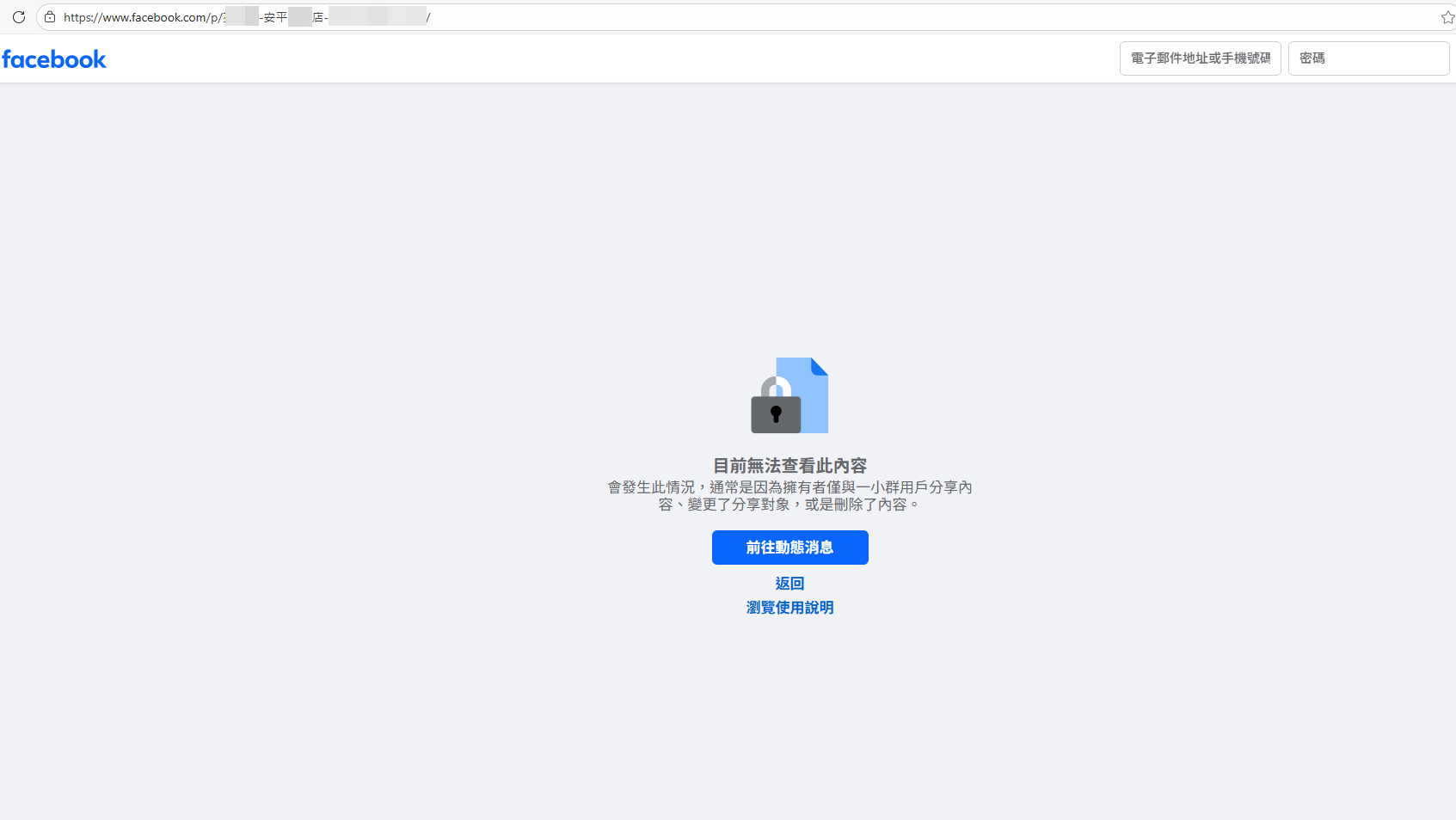Click the blue Go to News Feed button
The image size is (1456, 820).
pyautogui.click(x=789, y=548)
